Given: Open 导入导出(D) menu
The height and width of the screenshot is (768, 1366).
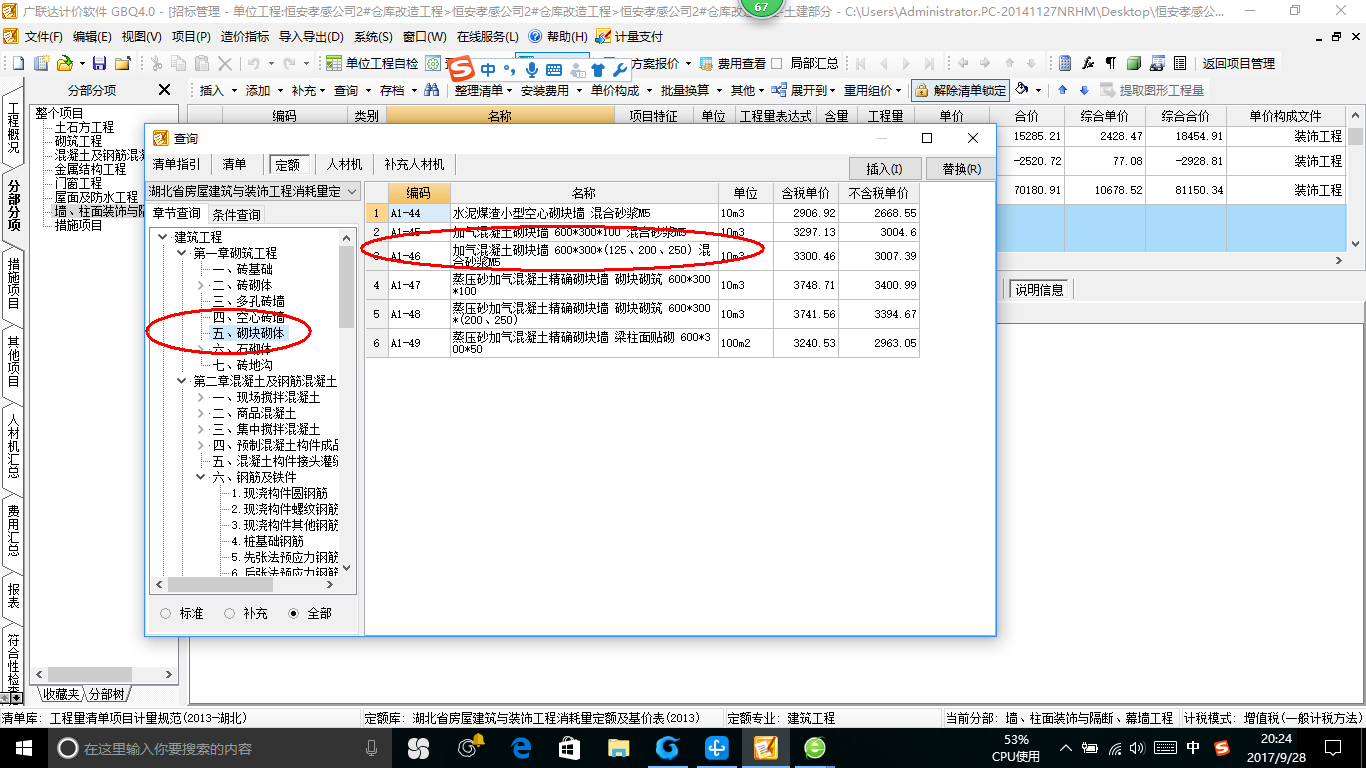Looking at the screenshot, I should click(x=311, y=36).
